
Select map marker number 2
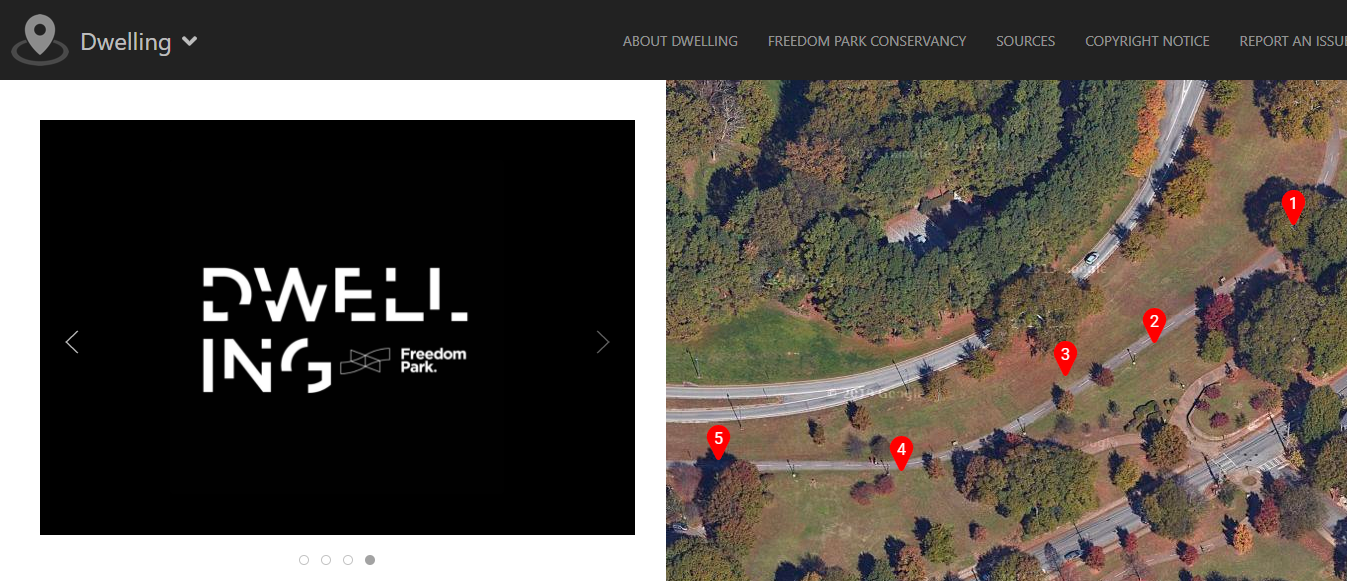[1154, 325]
